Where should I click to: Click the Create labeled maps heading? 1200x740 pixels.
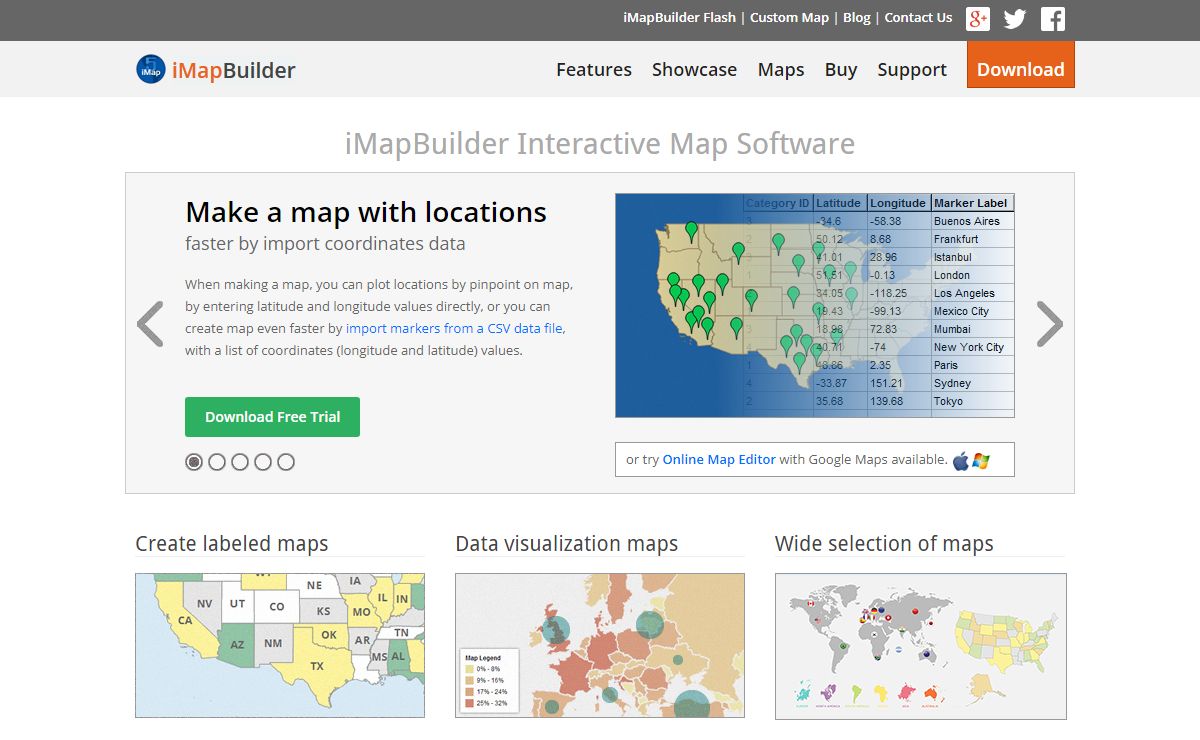coord(232,544)
